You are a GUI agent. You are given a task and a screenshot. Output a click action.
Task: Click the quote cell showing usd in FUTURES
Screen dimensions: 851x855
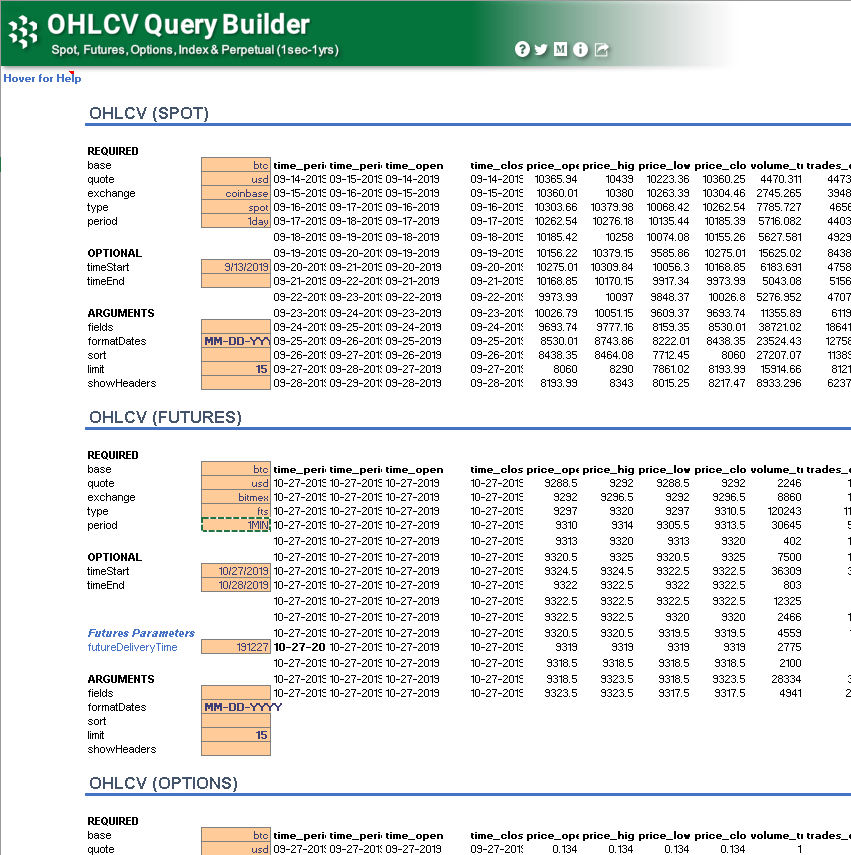tap(236, 483)
